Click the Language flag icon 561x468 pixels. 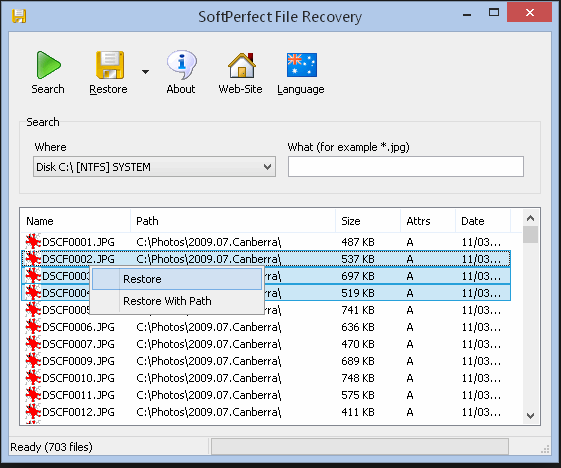click(x=302, y=65)
